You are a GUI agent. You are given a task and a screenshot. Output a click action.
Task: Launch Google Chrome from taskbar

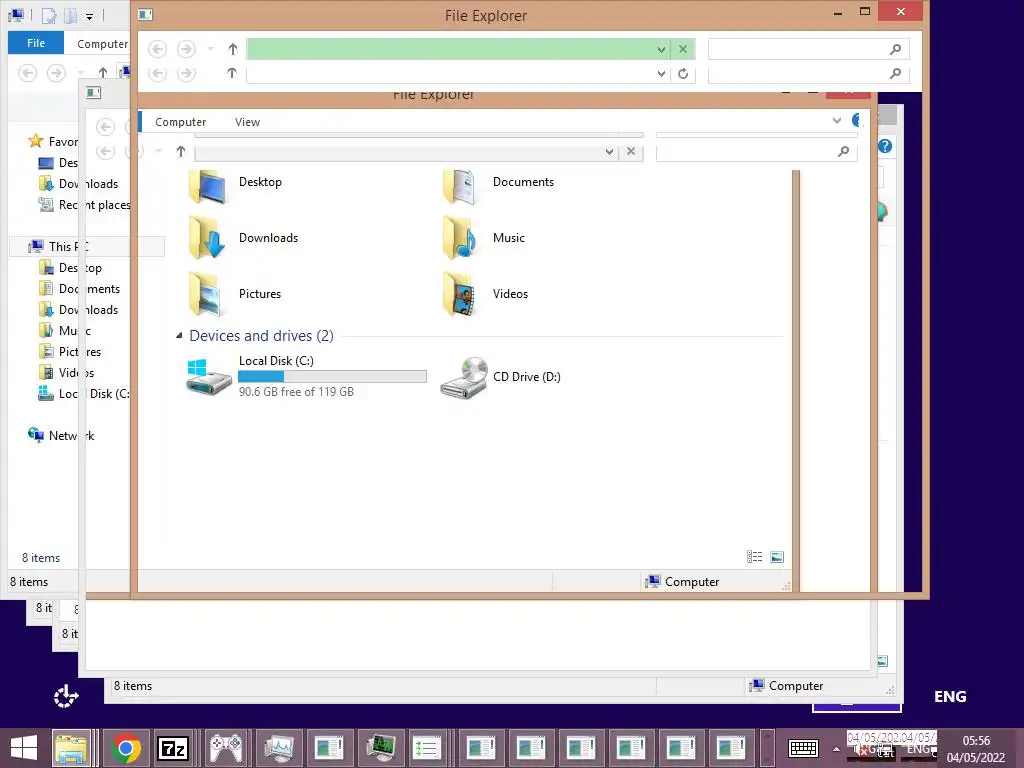coord(126,748)
